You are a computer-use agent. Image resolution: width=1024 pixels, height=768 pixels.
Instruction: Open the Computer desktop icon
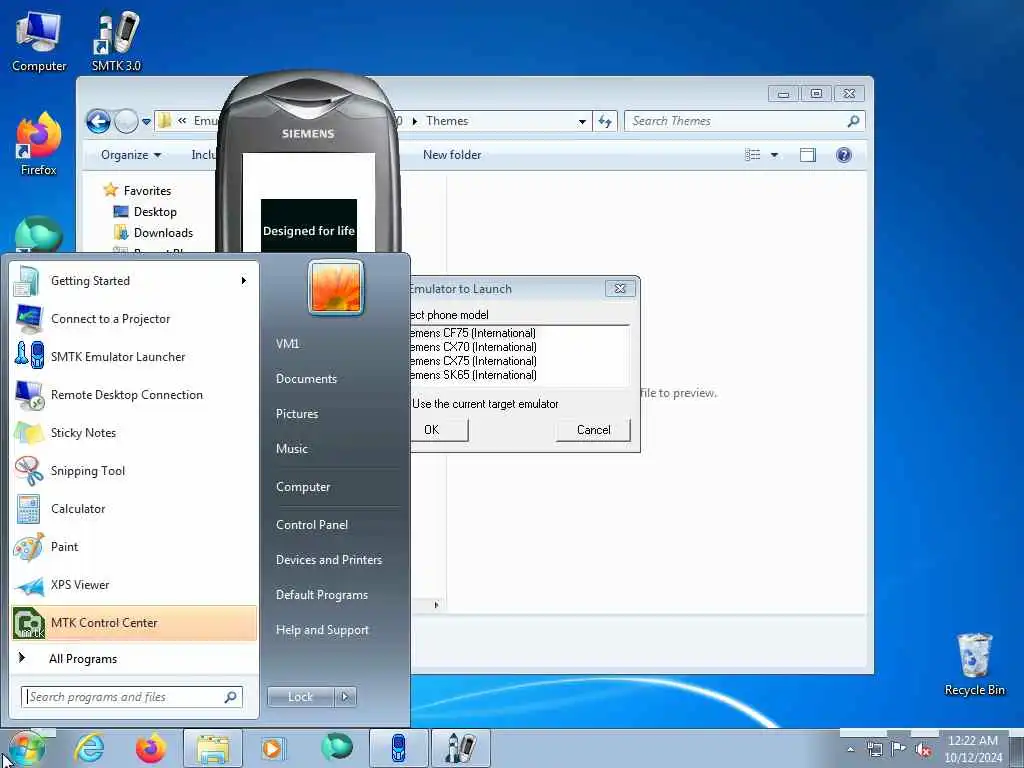39,42
